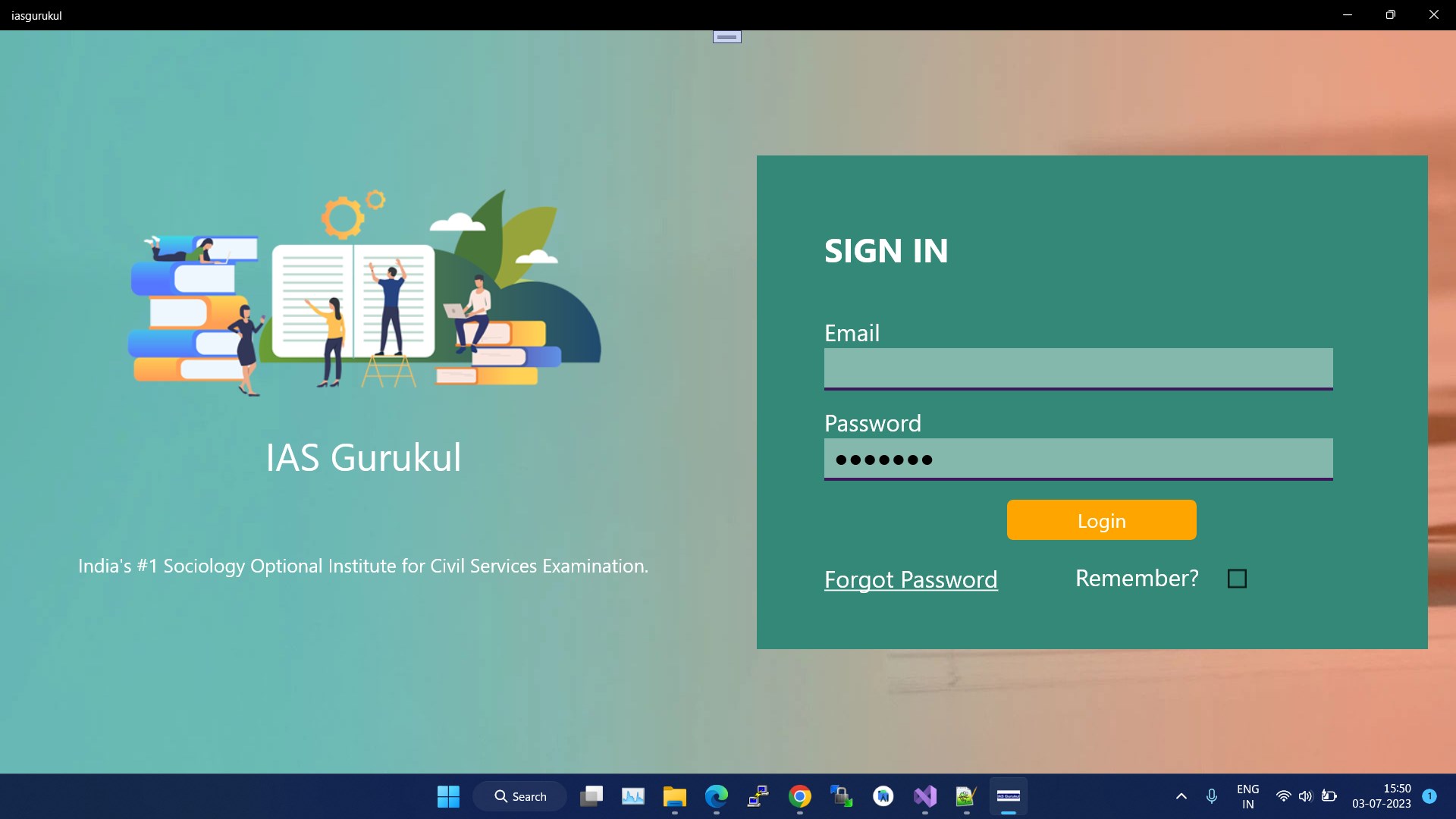The image size is (1456, 819).
Task: Open the clock and date flyout
Action: pos(1381,796)
